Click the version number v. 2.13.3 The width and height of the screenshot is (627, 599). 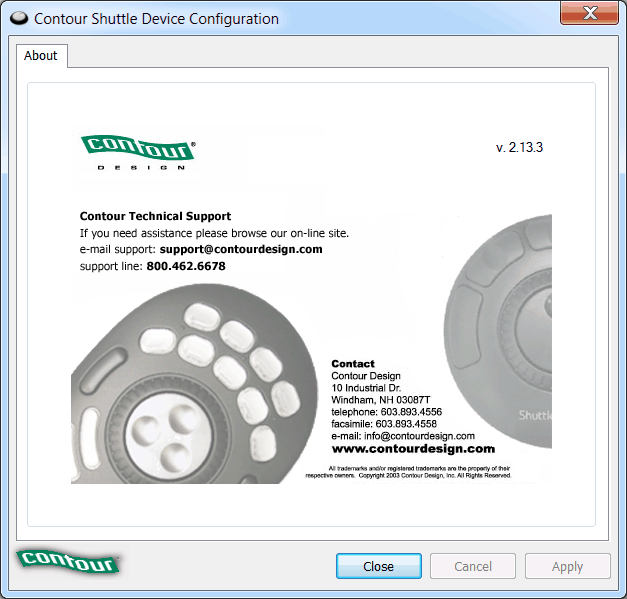click(519, 148)
